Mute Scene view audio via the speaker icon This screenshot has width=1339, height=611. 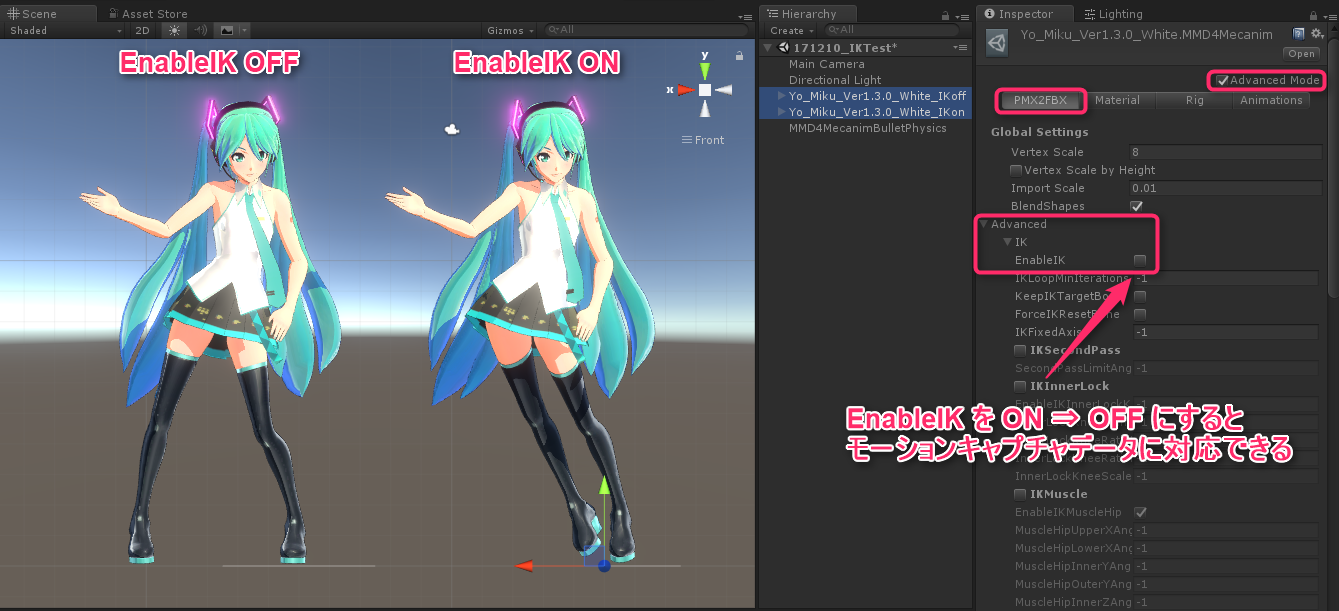[199, 31]
